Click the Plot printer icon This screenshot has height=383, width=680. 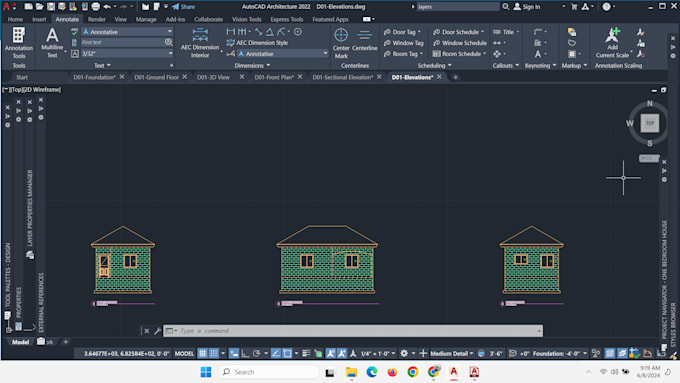point(95,7)
